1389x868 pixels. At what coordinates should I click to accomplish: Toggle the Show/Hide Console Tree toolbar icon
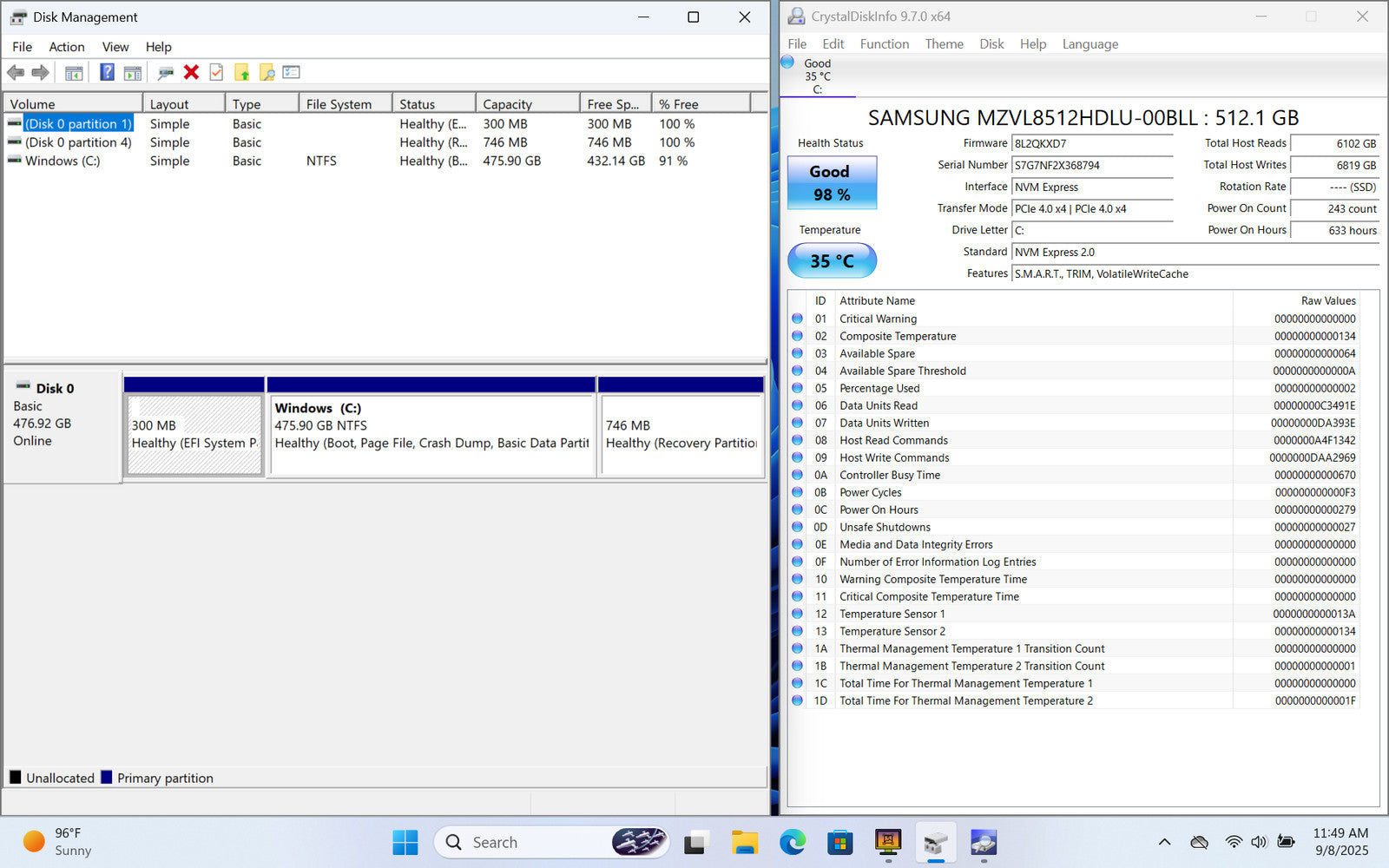pyautogui.click(x=74, y=73)
